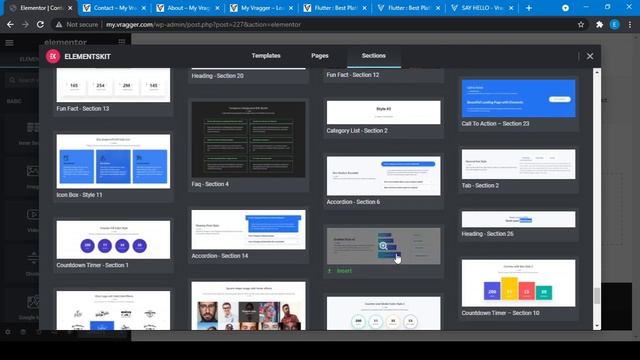Close the SAY HELLO browser tab
The image size is (640, 360).
tap(511, 8)
